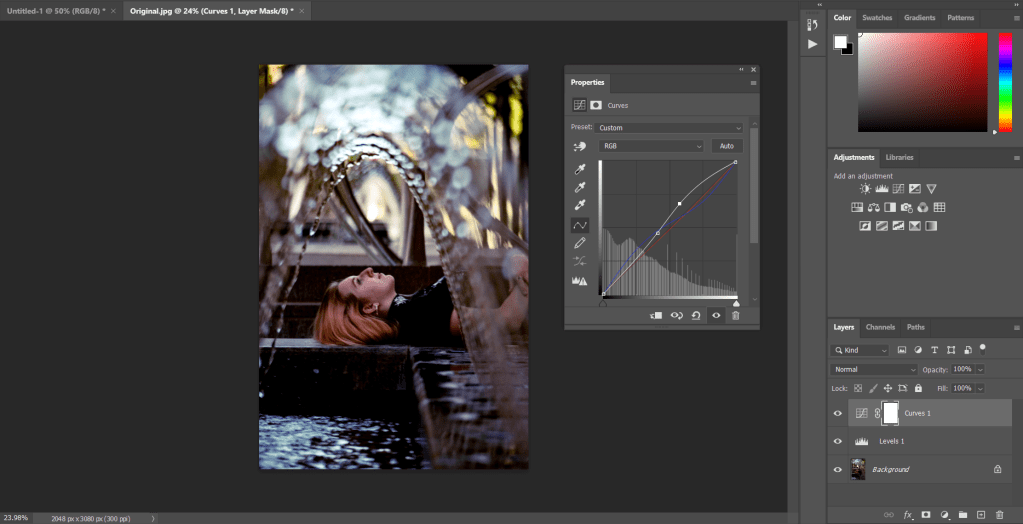
Task: Hide the Background layer
Action: tap(837, 469)
